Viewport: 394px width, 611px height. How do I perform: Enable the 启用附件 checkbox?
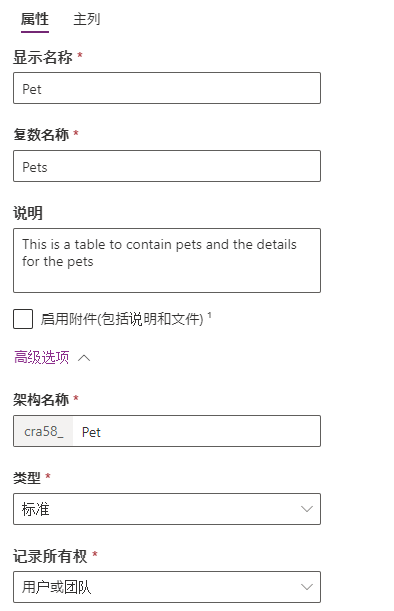point(23,319)
